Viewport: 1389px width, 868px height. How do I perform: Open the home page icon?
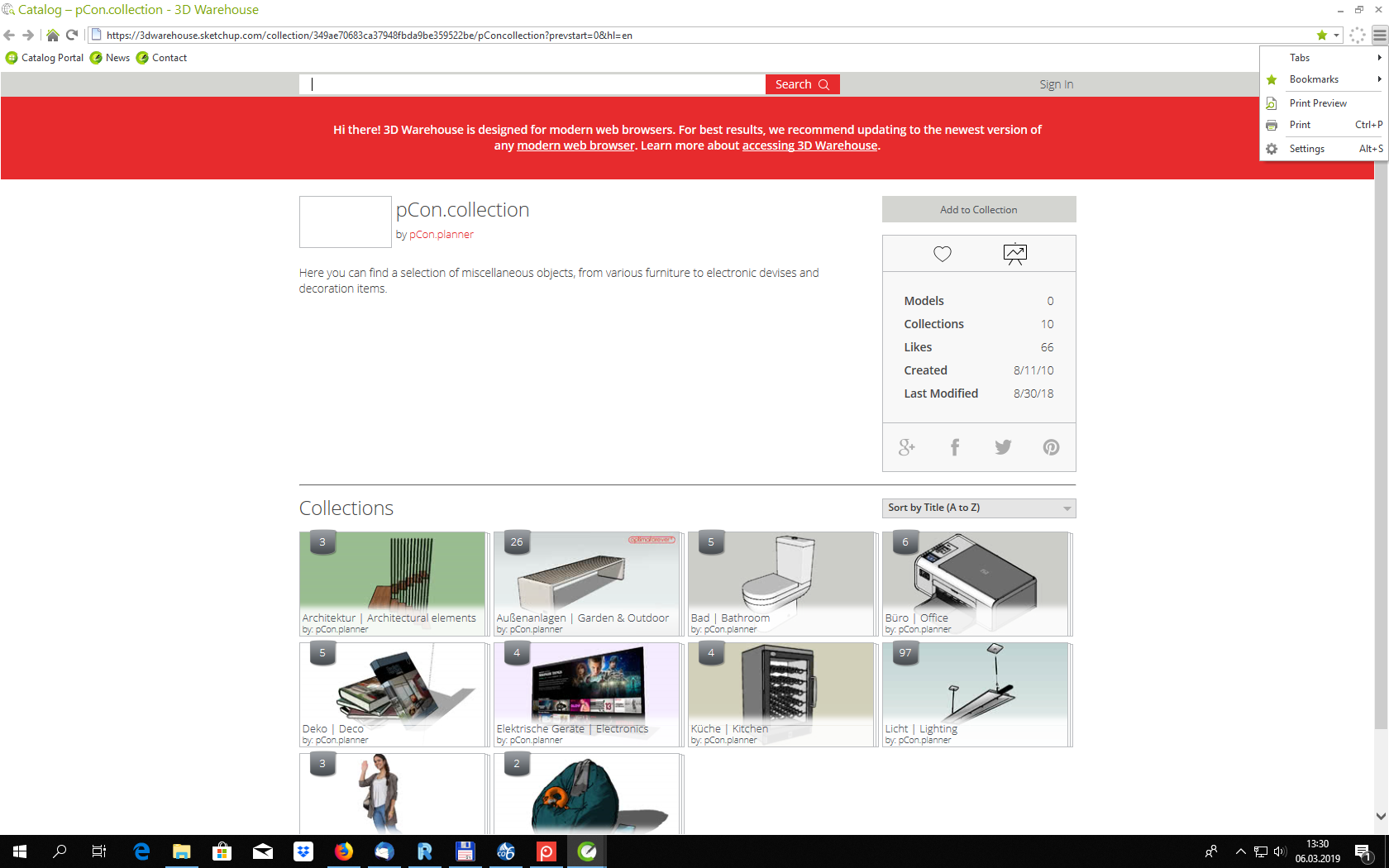click(52, 35)
